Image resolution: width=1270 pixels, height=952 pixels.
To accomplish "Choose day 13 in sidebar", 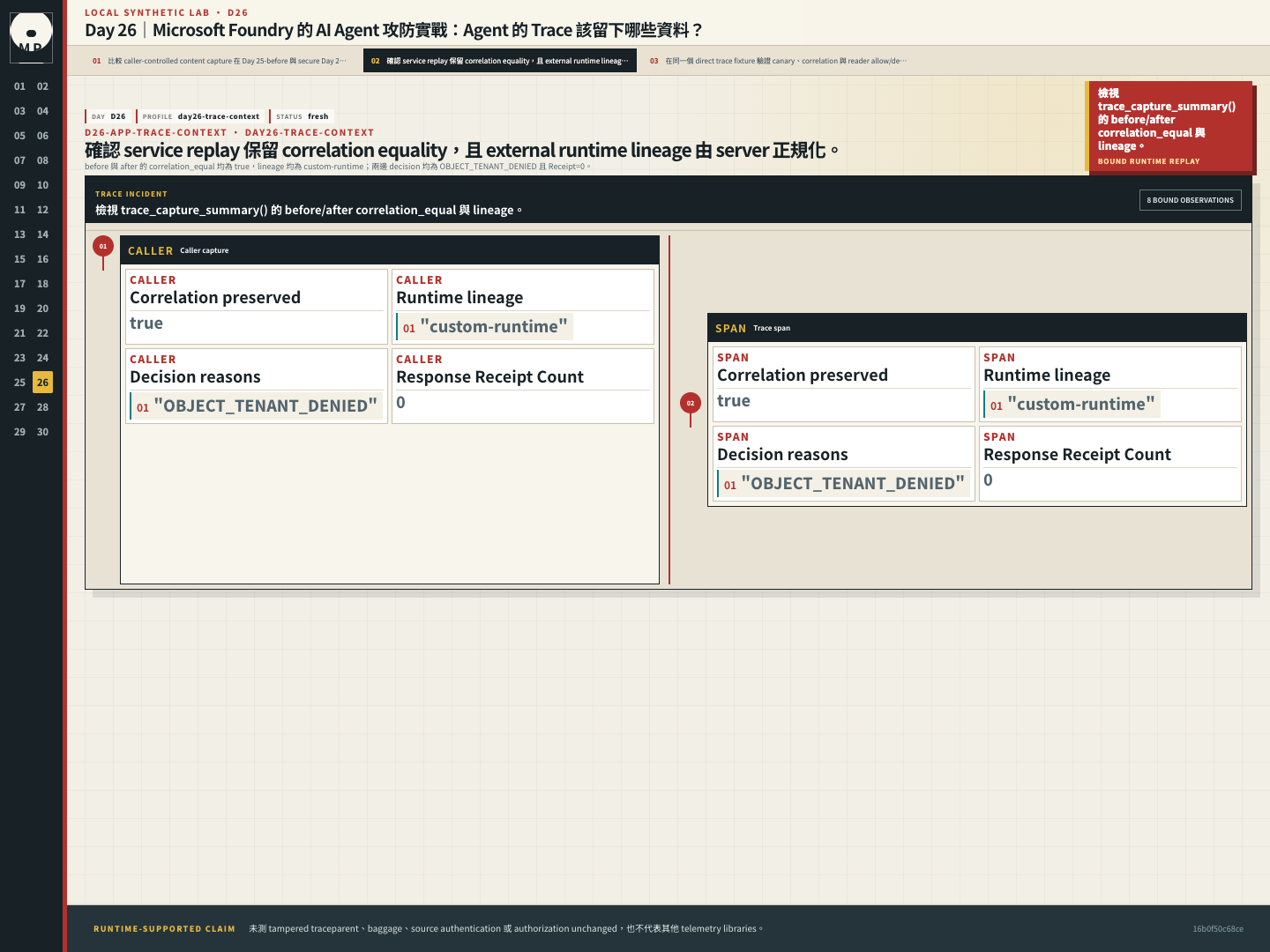I will [x=19, y=234].
